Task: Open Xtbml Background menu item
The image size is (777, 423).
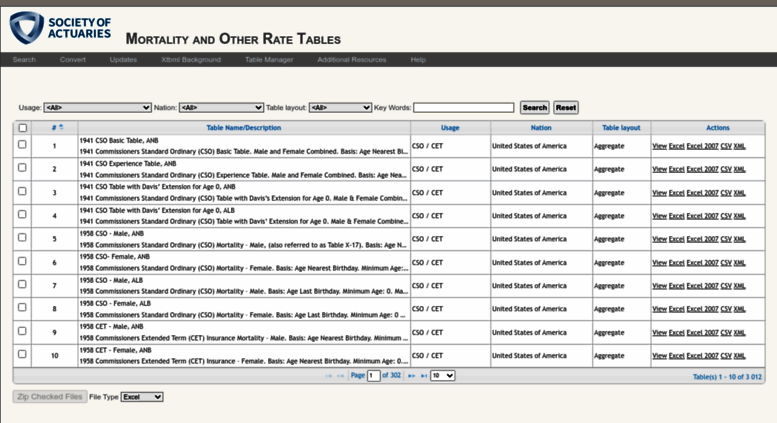Action: [191, 59]
